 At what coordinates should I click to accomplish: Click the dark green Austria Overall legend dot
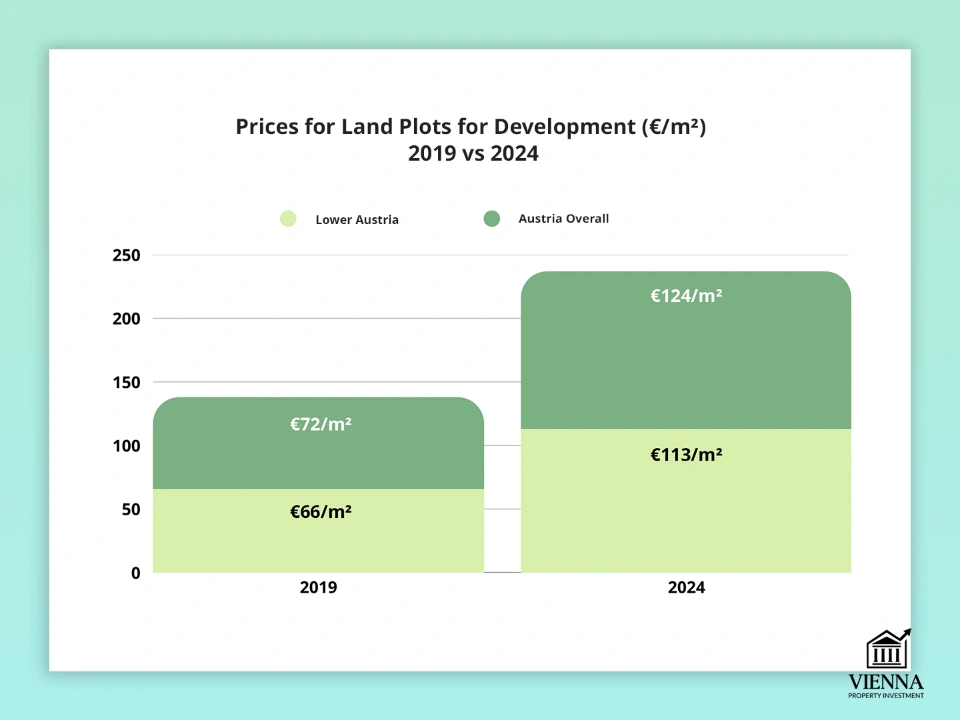pyautogui.click(x=492, y=218)
